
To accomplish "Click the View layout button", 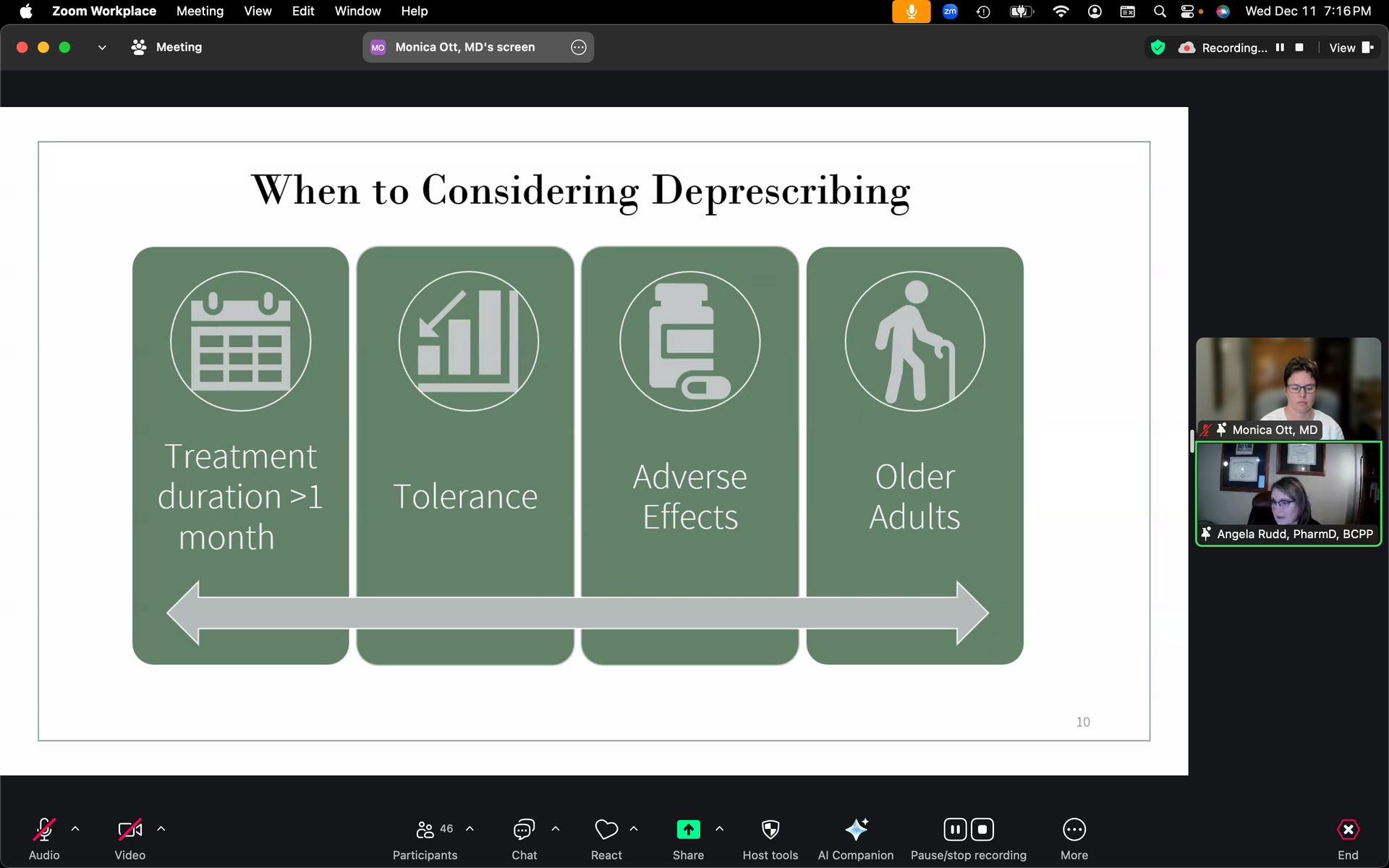I will point(1350,48).
